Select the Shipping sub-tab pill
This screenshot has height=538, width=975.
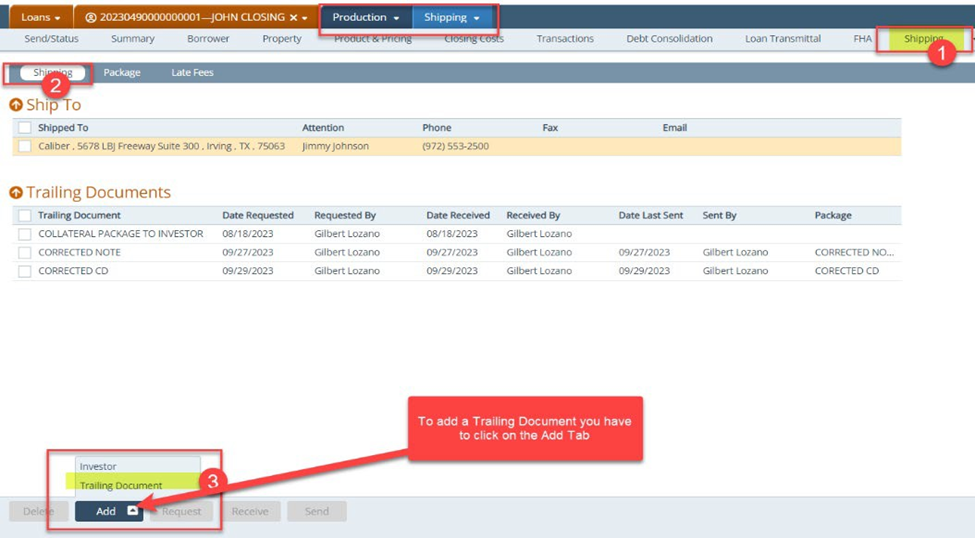(x=53, y=72)
